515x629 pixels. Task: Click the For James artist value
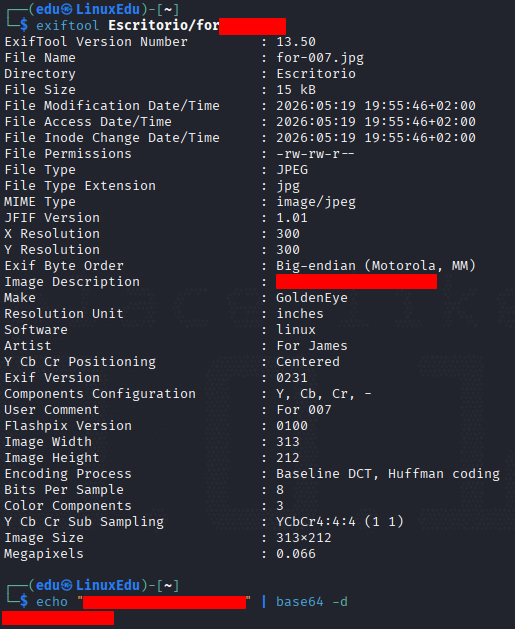click(312, 346)
